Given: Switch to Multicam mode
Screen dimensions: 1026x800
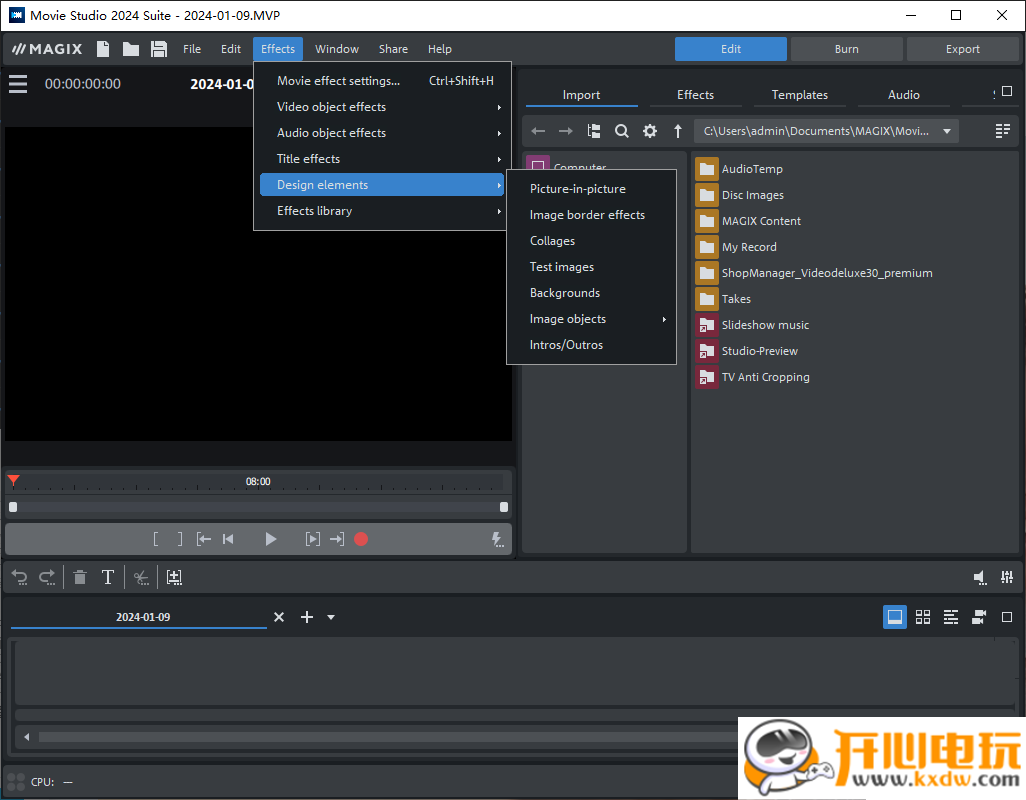Looking at the screenshot, I should point(979,617).
